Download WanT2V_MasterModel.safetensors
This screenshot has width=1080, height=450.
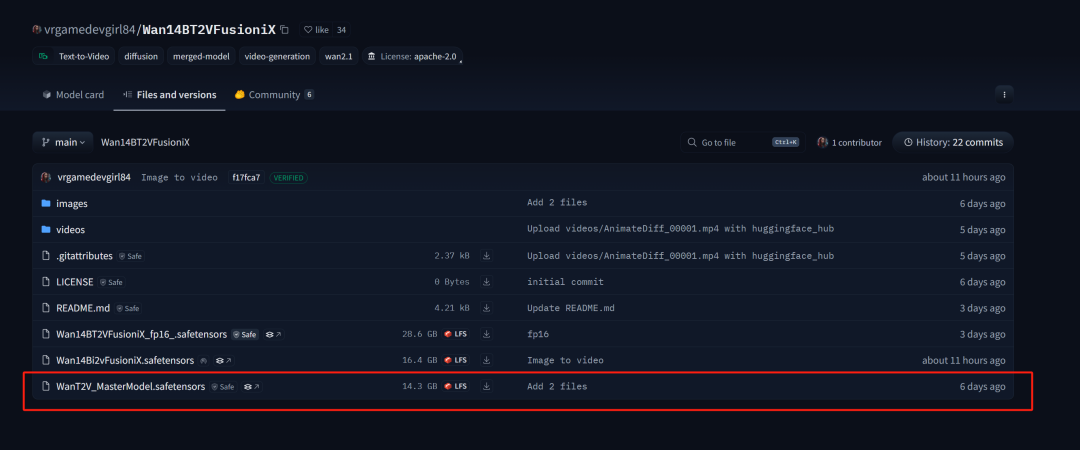coord(486,387)
